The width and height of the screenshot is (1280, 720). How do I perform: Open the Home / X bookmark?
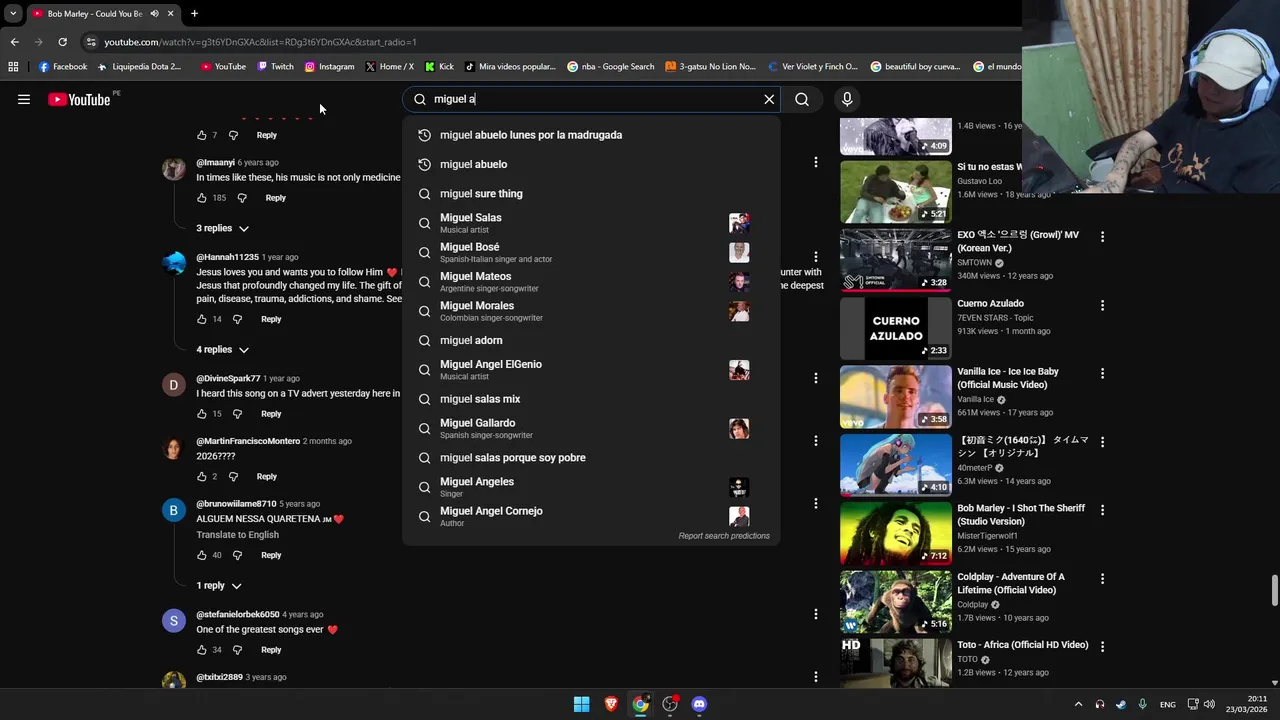pyautogui.click(x=389, y=67)
